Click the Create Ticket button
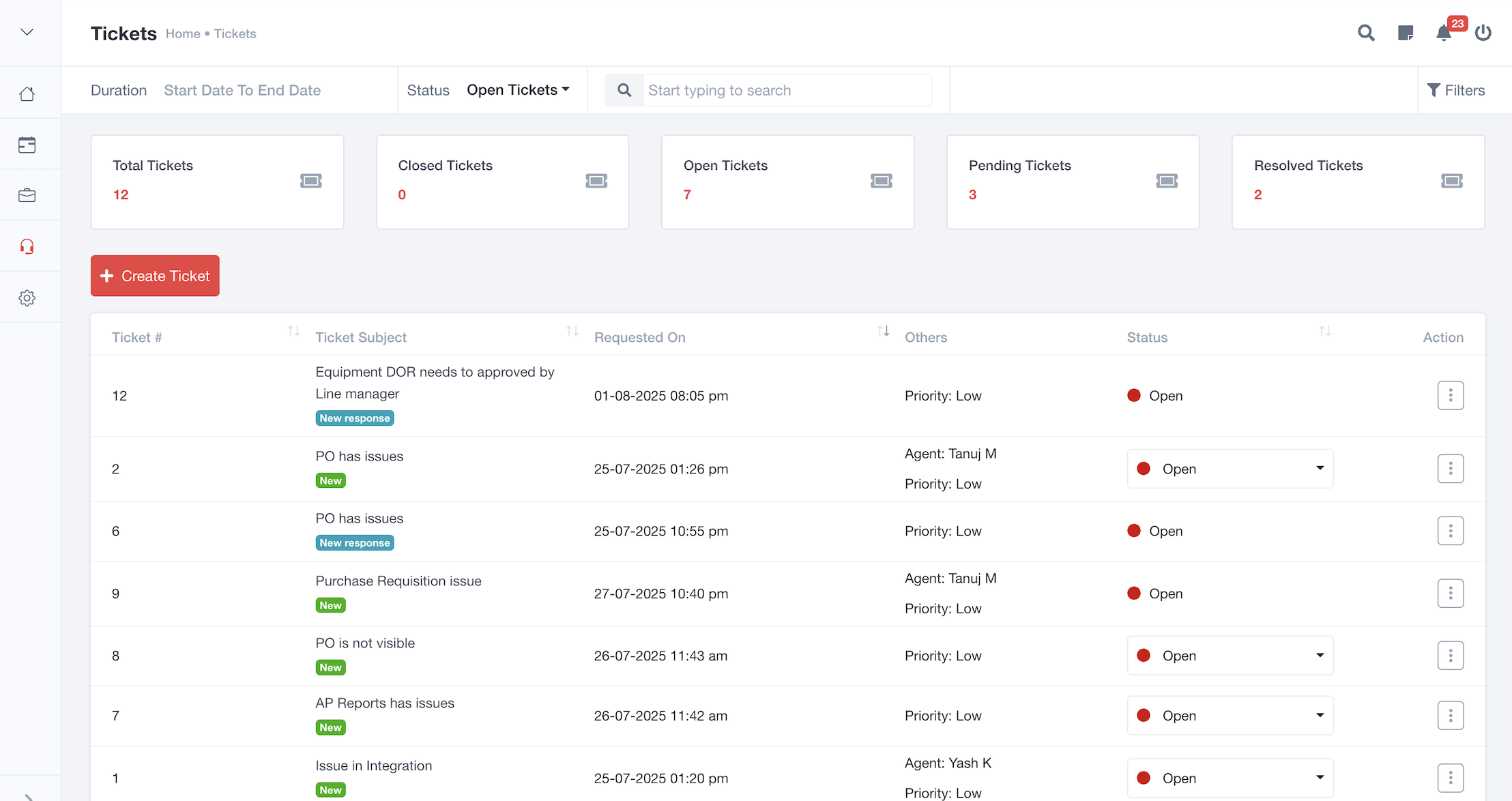 click(155, 276)
